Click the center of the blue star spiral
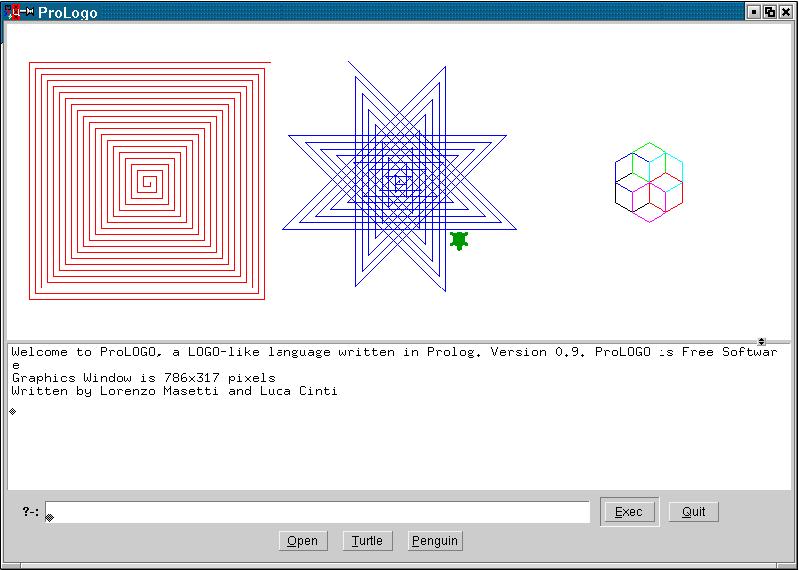The width and height of the screenshot is (799, 570). click(x=399, y=181)
